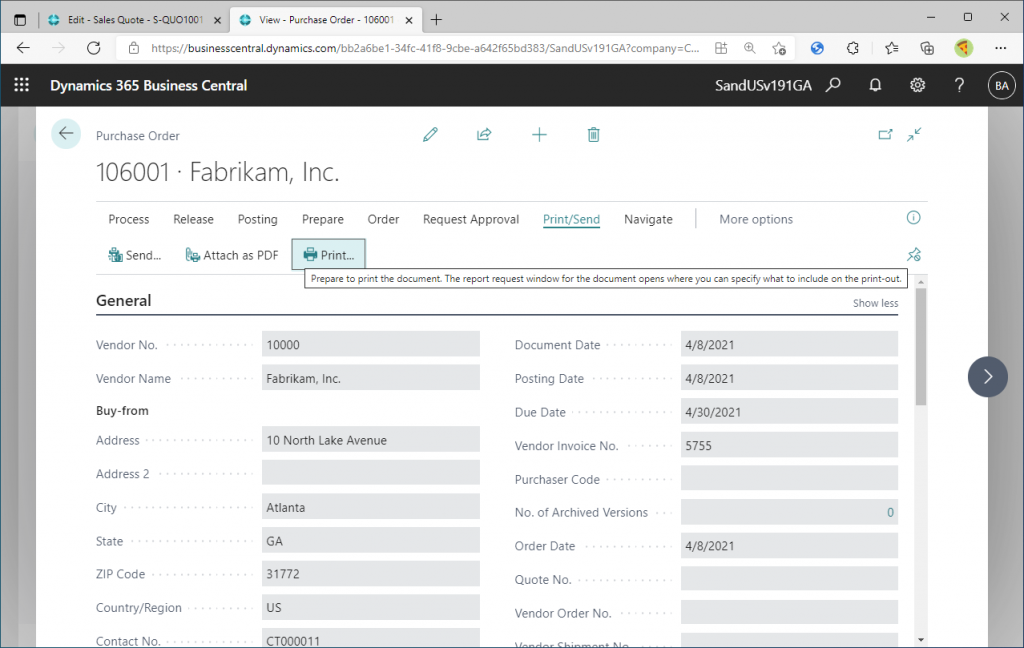1024x648 pixels.
Task: Click the No. of Archived Versions value 0
Action: coord(890,512)
